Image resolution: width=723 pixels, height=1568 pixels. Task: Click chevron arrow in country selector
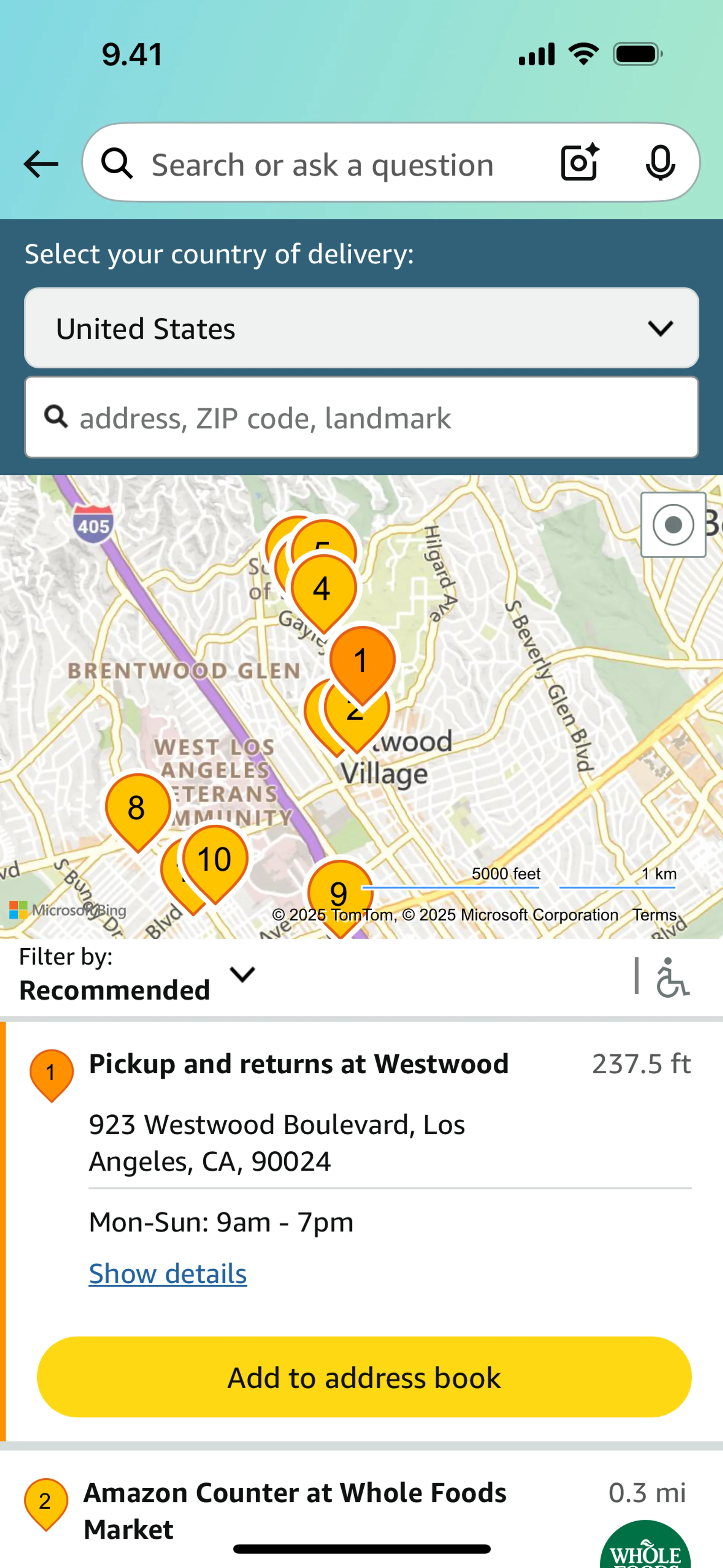point(660,329)
